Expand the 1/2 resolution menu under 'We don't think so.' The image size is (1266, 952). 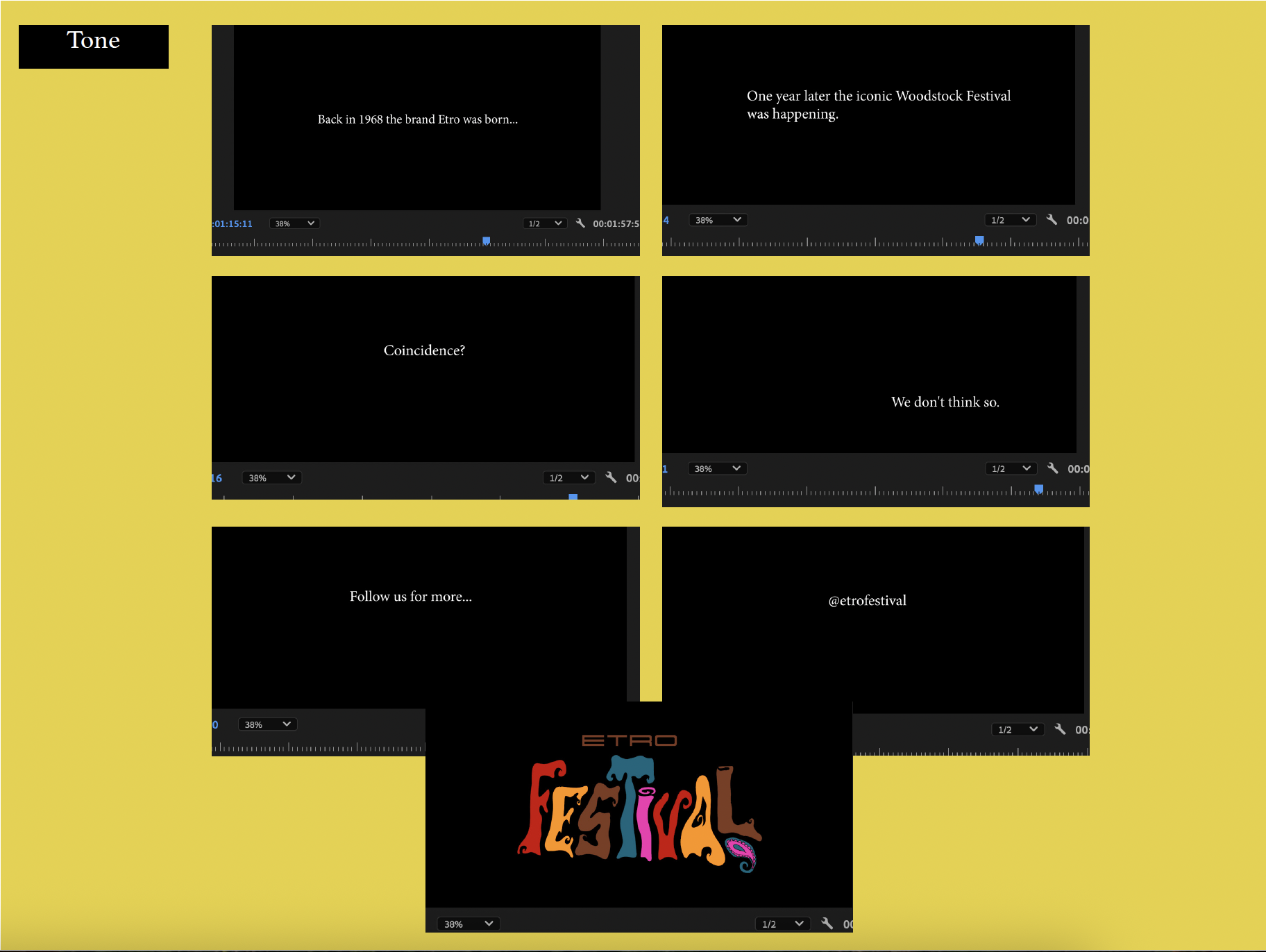point(1011,468)
